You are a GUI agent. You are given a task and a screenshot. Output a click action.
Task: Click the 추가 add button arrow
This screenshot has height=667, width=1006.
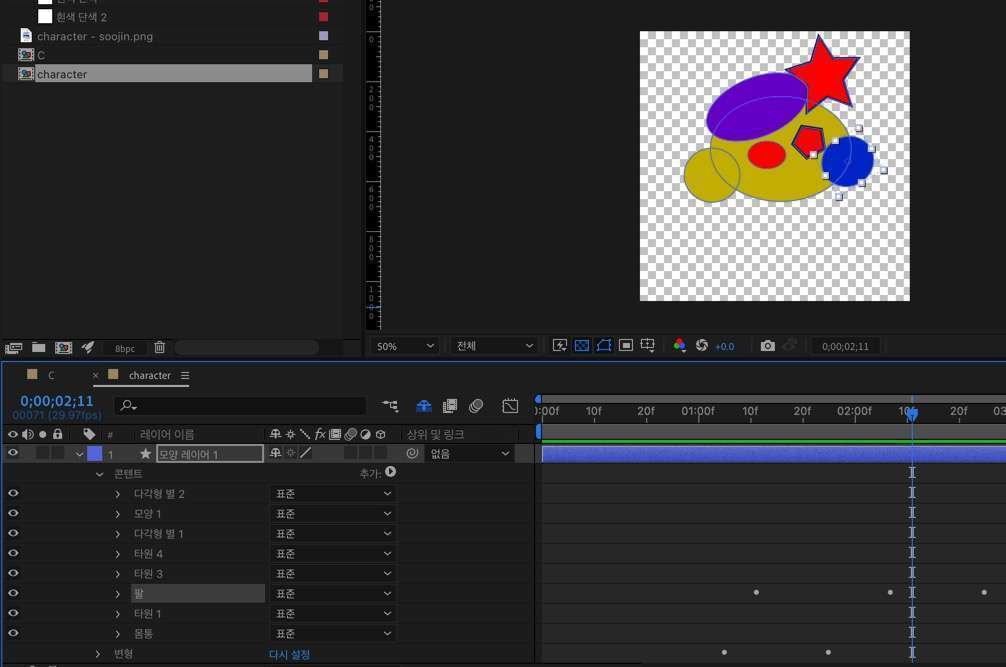390,472
